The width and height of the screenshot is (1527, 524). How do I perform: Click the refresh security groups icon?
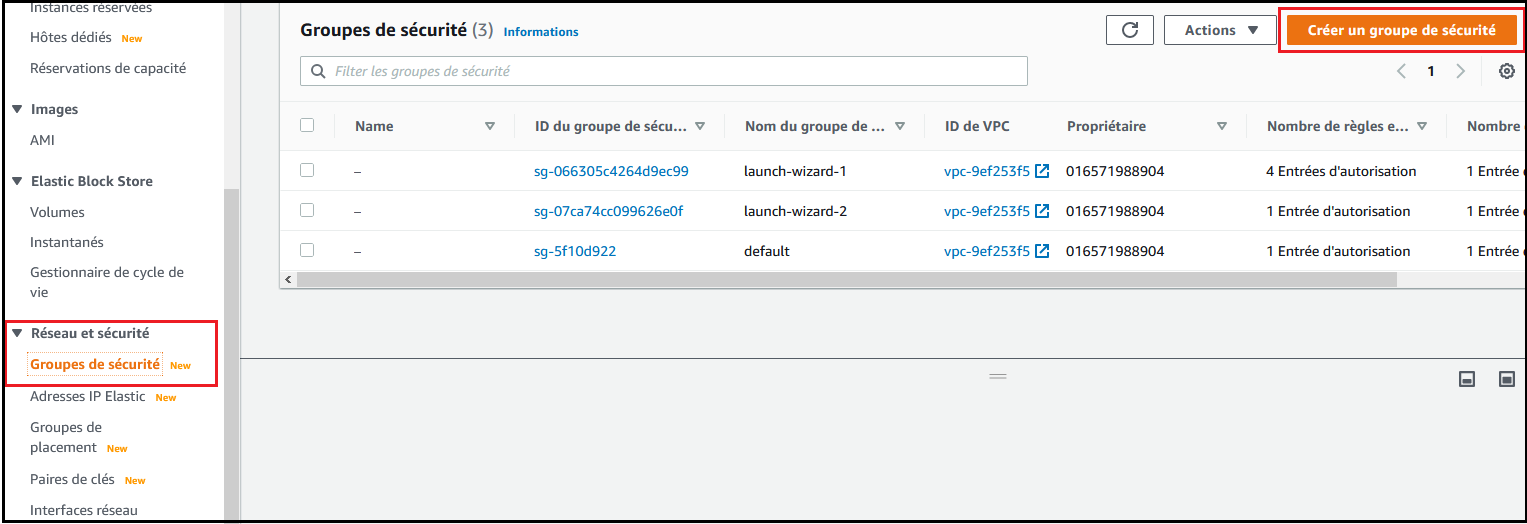1130,30
